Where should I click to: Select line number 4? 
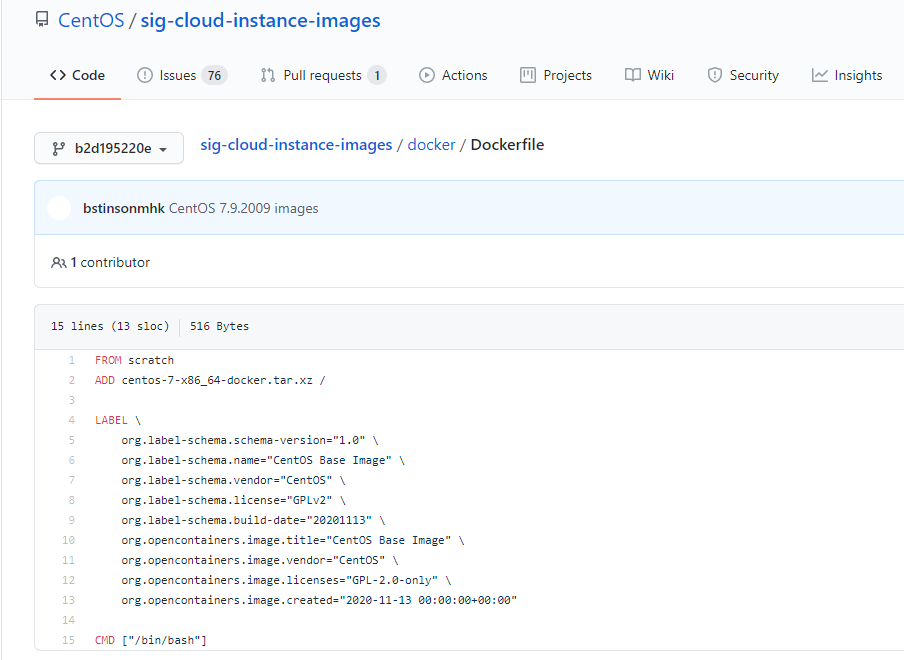coord(71,420)
